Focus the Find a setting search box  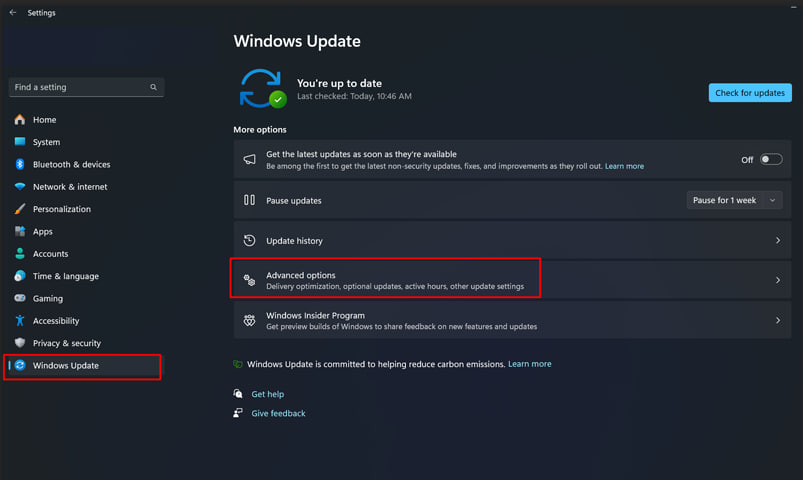coord(80,88)
